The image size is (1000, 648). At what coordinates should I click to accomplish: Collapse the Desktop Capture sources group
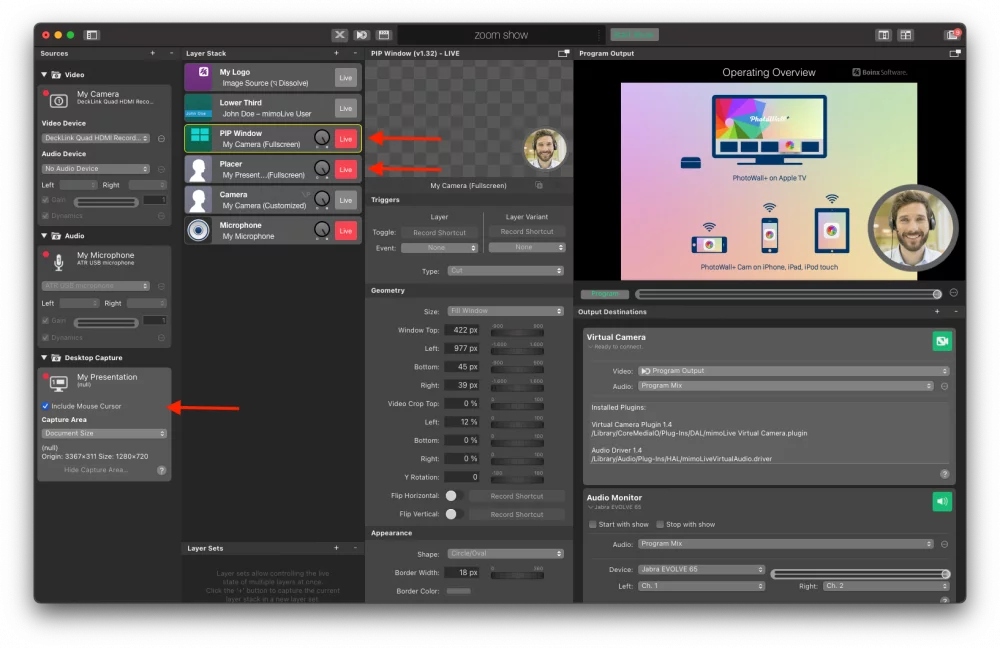(x=44, y=358)
